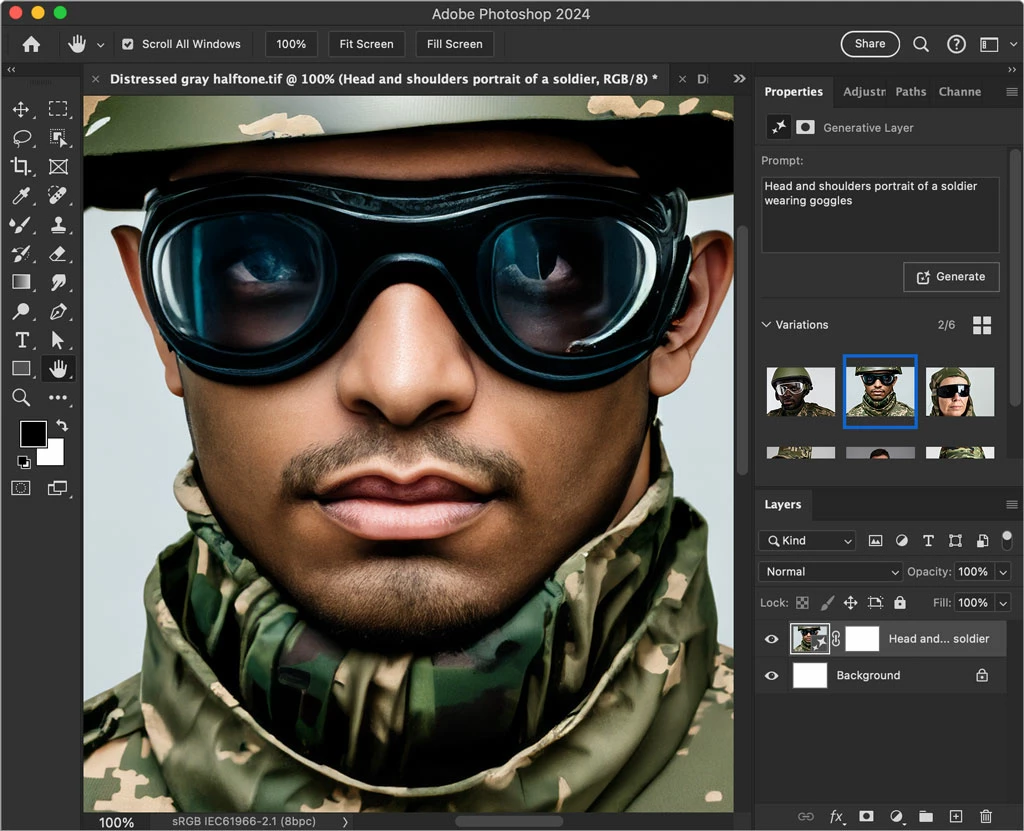
Task: Open the Normal blend mode dropdown
Action: coord(831,572)
